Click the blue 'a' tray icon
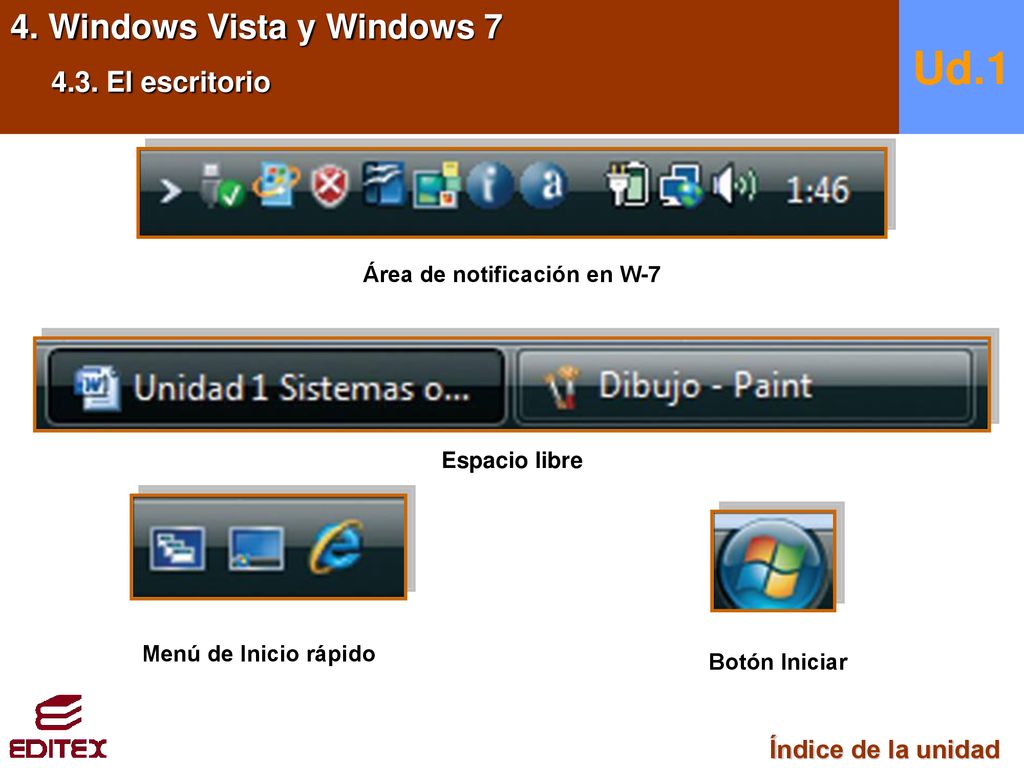Screen dimensions: 1024x768 point(545,185)
